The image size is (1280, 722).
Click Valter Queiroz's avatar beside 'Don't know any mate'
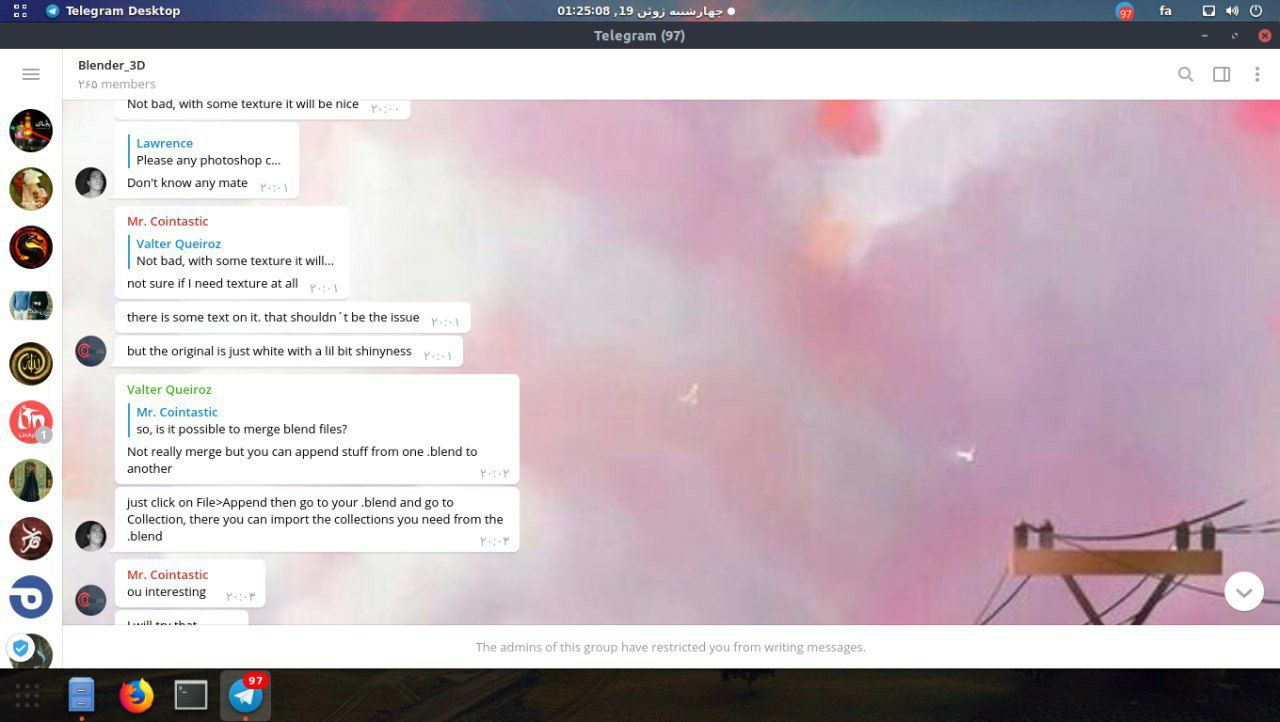91,183
